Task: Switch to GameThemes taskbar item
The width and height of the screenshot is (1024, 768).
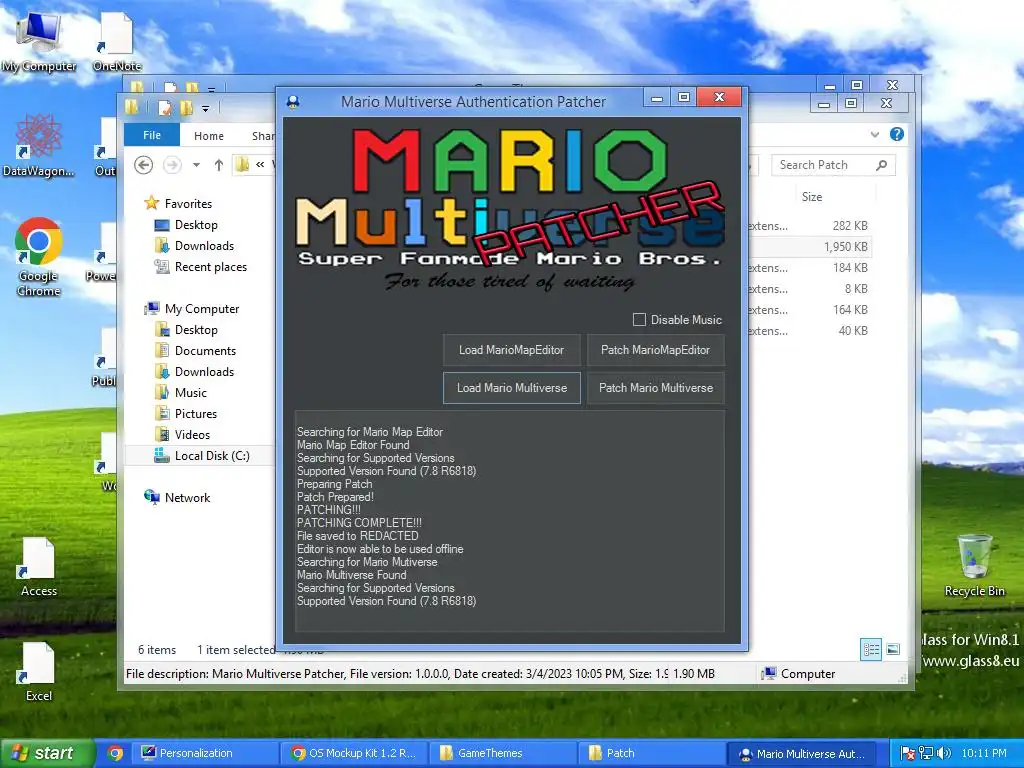Action: click(503, 753)
